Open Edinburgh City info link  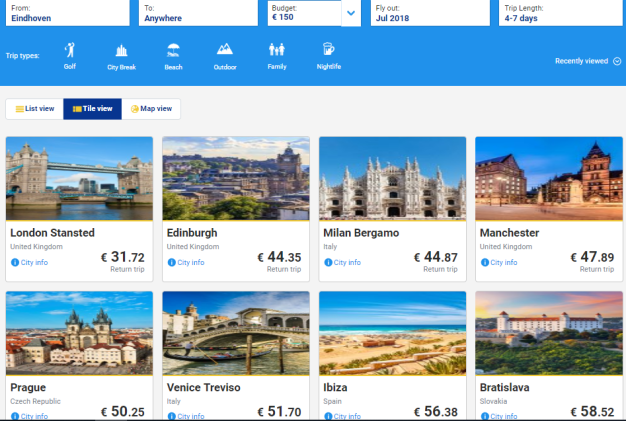tap(191, 262)
